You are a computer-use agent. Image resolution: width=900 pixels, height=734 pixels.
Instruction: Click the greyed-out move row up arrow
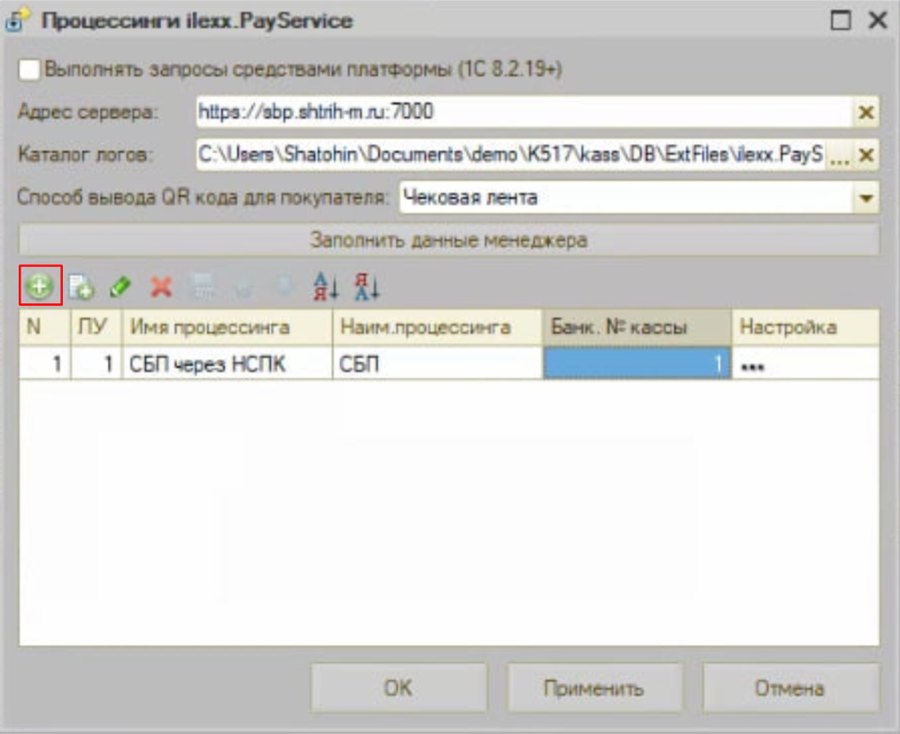click(x=244, y=286)
